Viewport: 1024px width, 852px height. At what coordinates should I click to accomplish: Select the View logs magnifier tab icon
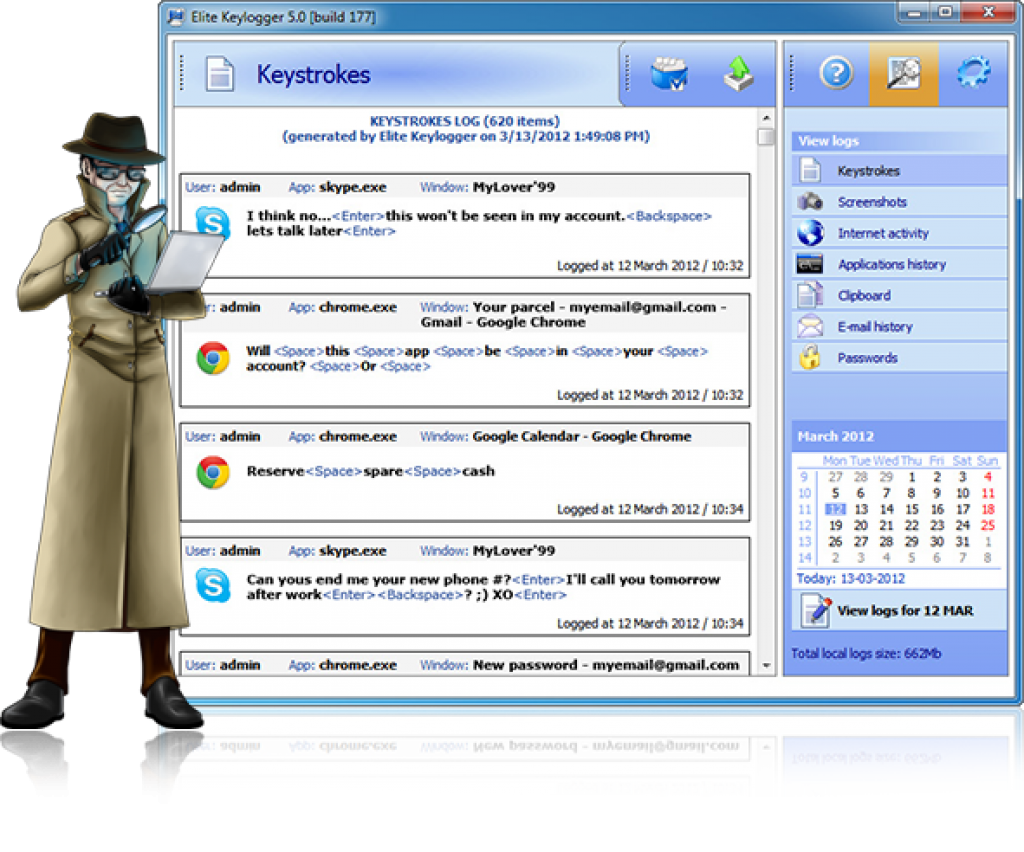pyautogui.click(x=903, y=73)
